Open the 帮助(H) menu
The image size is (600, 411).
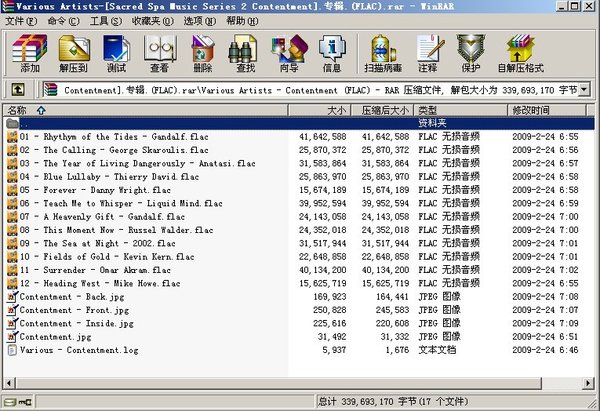pyautogui.click(x=242, y=21)
